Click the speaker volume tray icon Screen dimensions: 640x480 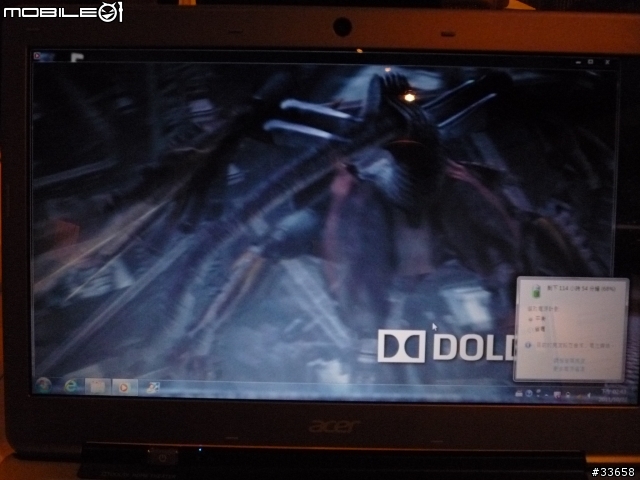click(x=588, y=395)
